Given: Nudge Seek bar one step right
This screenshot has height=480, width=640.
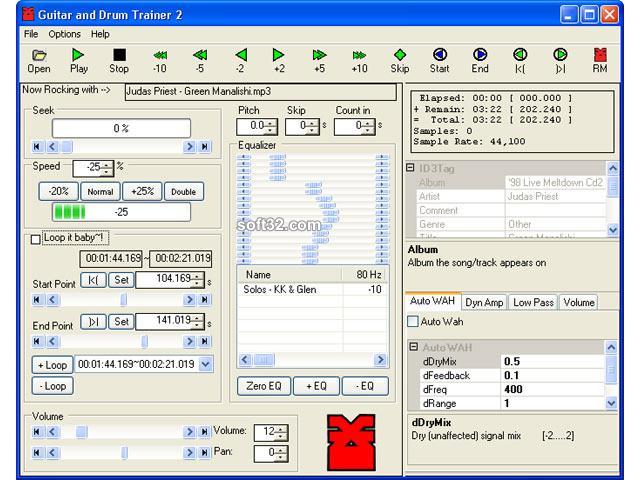Looking at the screenshot, I should pyautogui.click(x=189, y=147).
